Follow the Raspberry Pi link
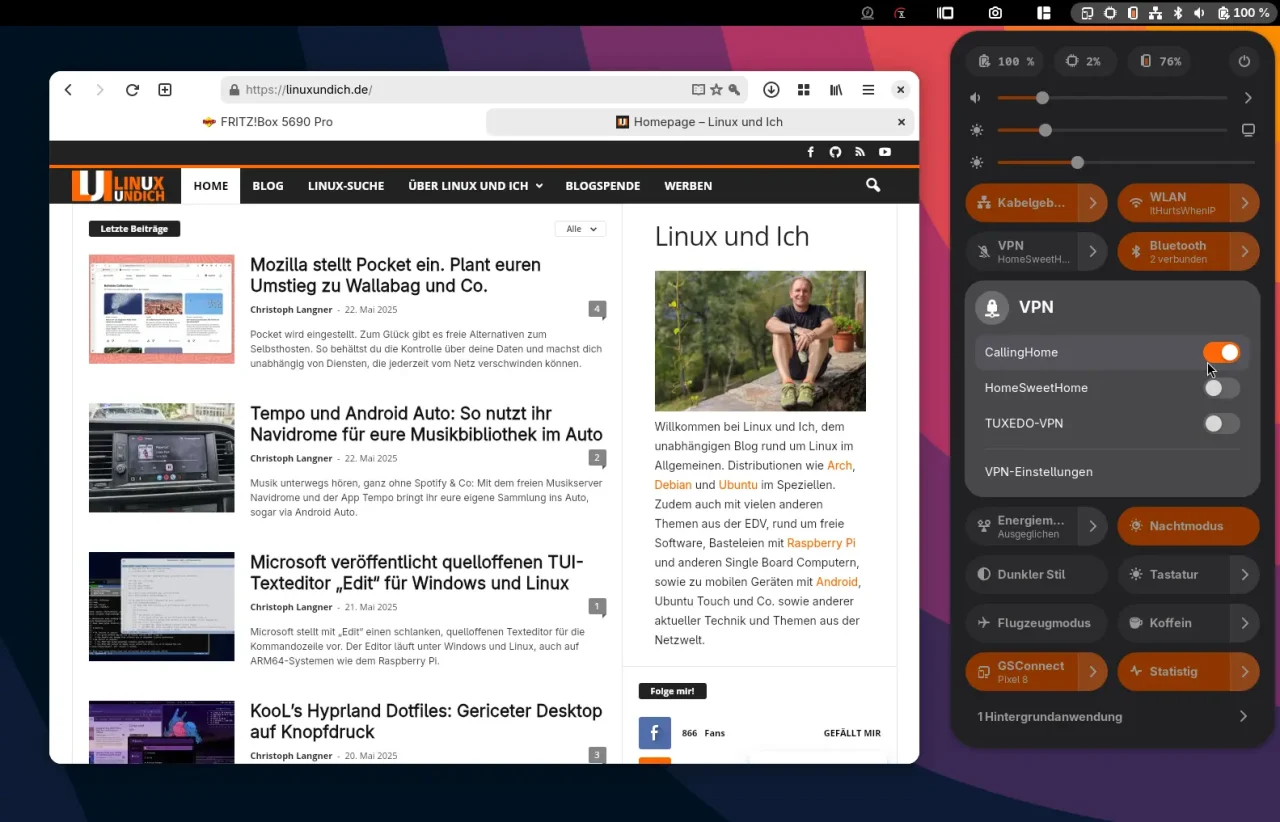 pyautogui.click(x=821, y=543)
